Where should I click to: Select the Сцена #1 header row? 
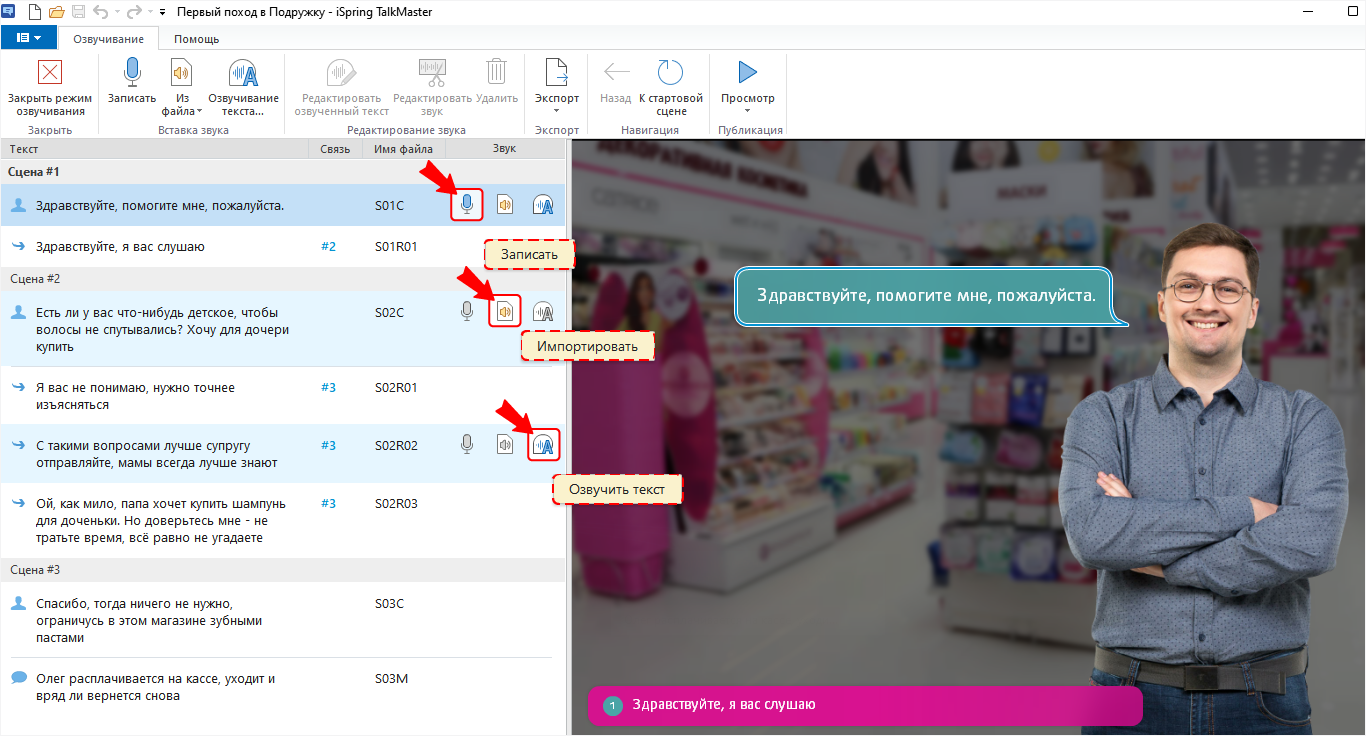(x=282, y=172)
